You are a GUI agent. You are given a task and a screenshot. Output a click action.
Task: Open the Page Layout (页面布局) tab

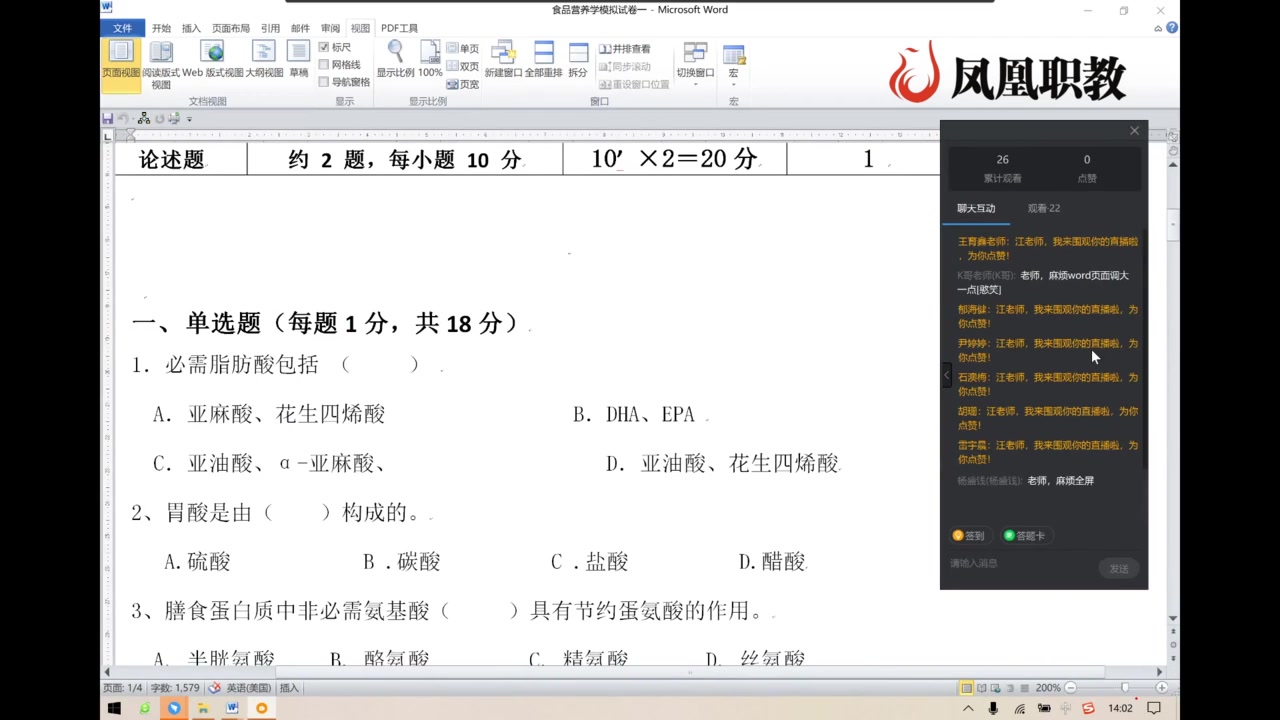(231, 28)
